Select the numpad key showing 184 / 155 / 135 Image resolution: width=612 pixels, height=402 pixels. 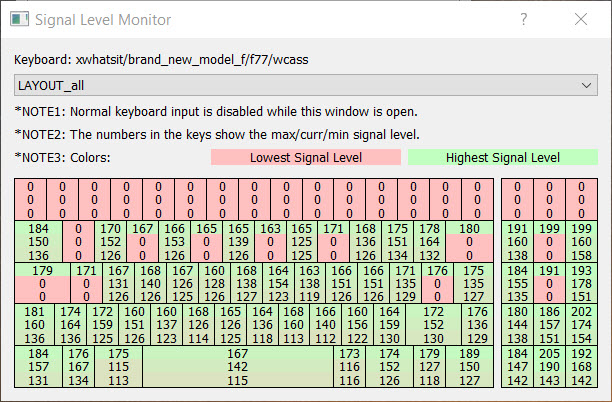click(x=517, y=283)
